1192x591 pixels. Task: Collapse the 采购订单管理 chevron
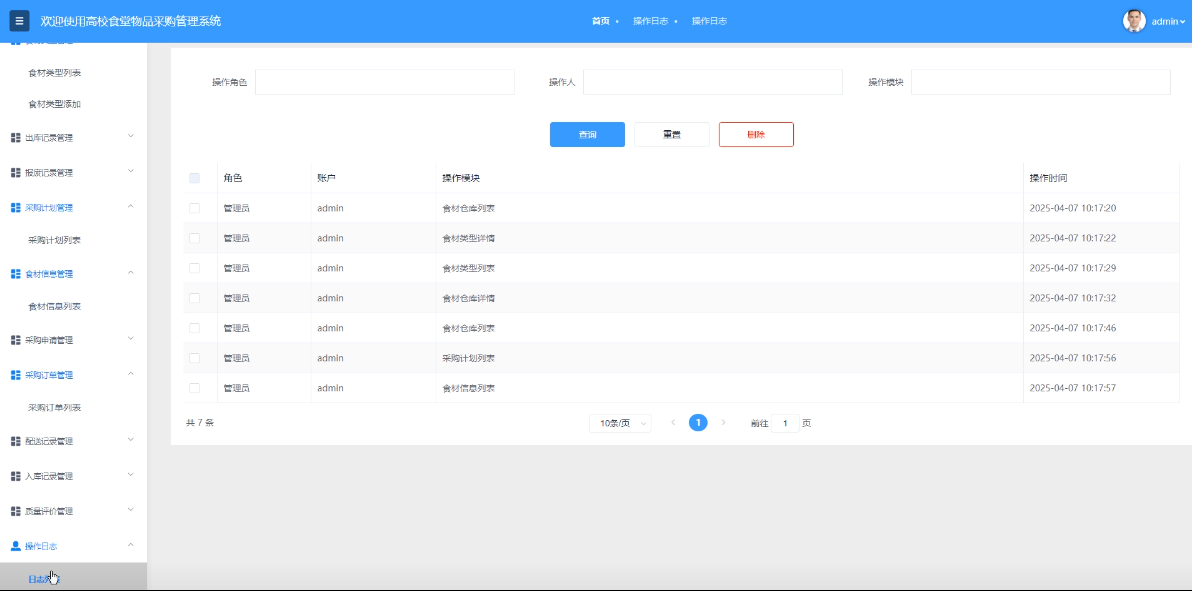(130, 373)
